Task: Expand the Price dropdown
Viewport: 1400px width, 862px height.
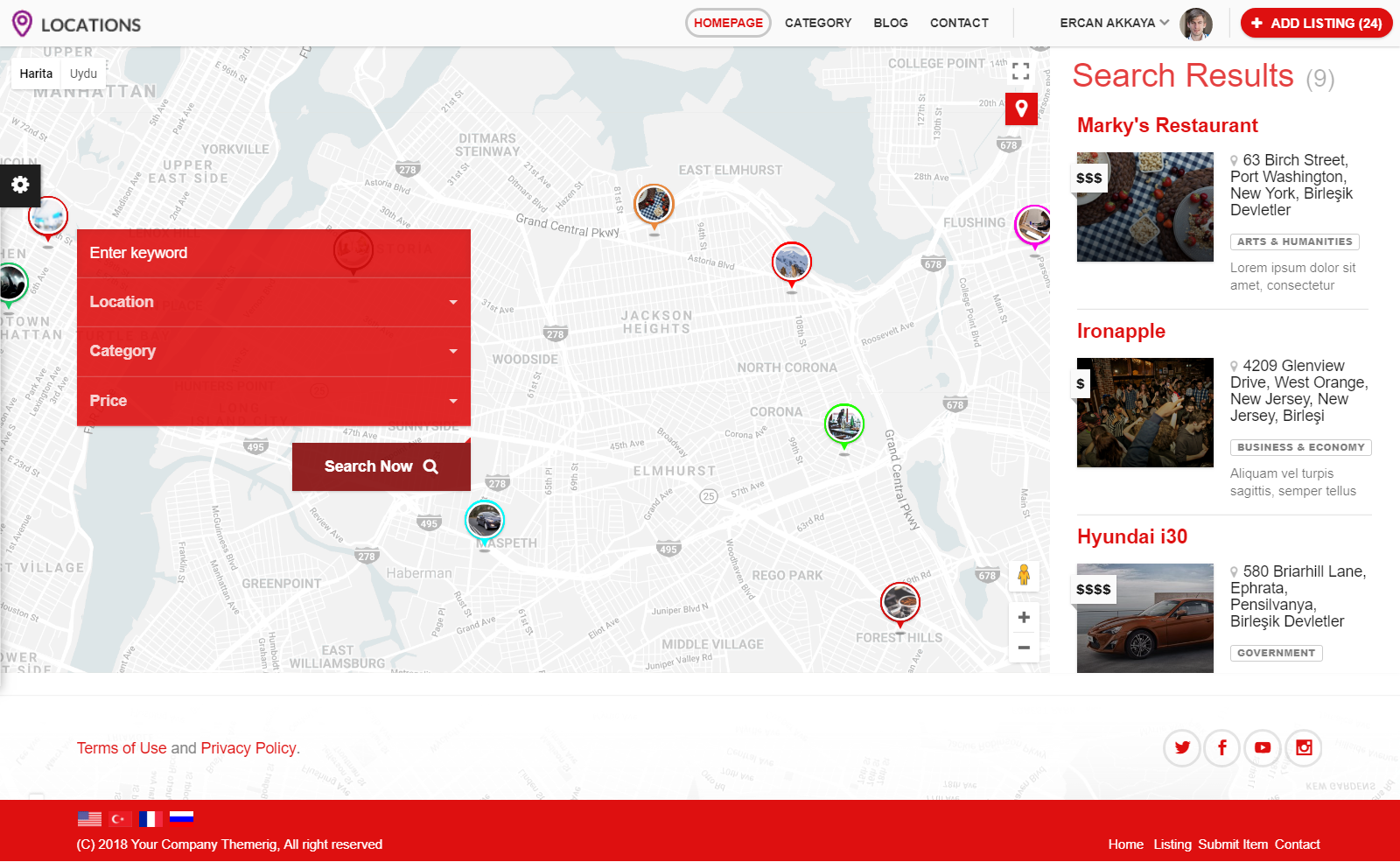Action: 274,401
